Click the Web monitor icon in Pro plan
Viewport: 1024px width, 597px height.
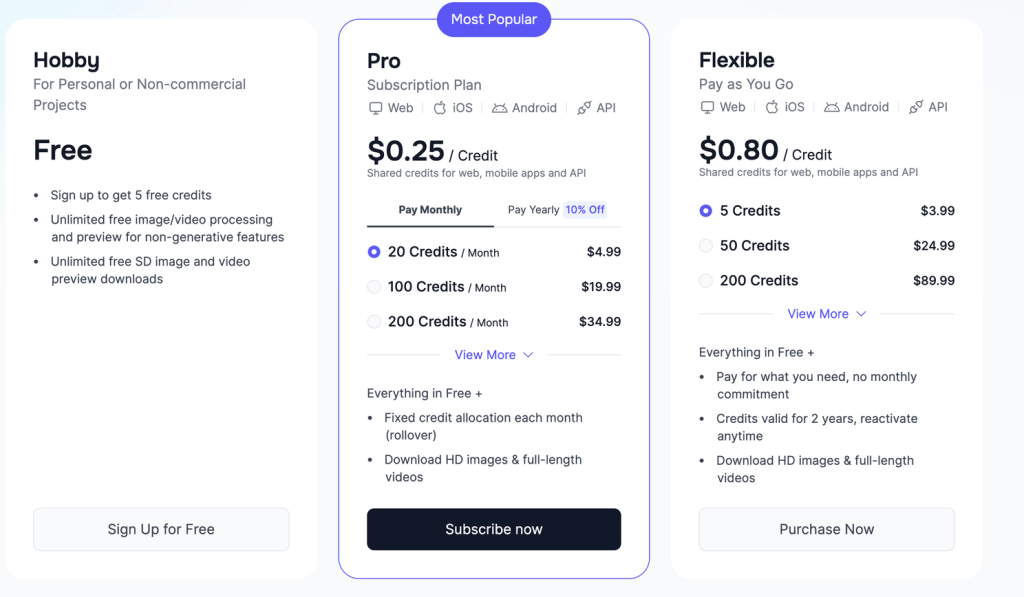coord(376,108)
